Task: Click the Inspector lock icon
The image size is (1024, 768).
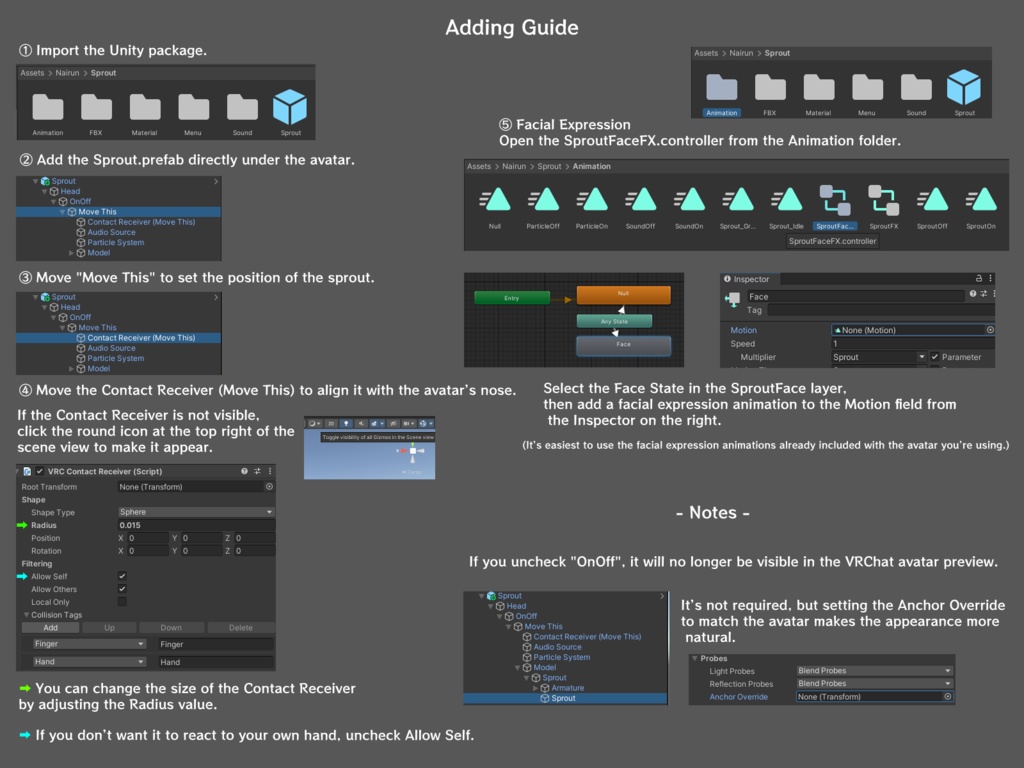Action: pyautogui.click(x=978, y=278)
